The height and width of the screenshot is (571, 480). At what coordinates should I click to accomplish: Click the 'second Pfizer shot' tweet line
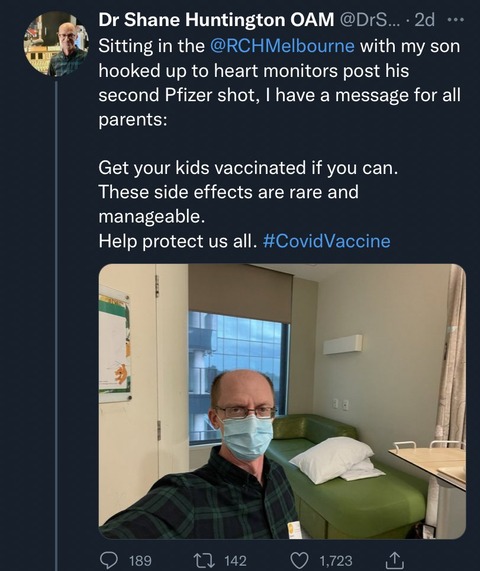[x=279, y=95]
